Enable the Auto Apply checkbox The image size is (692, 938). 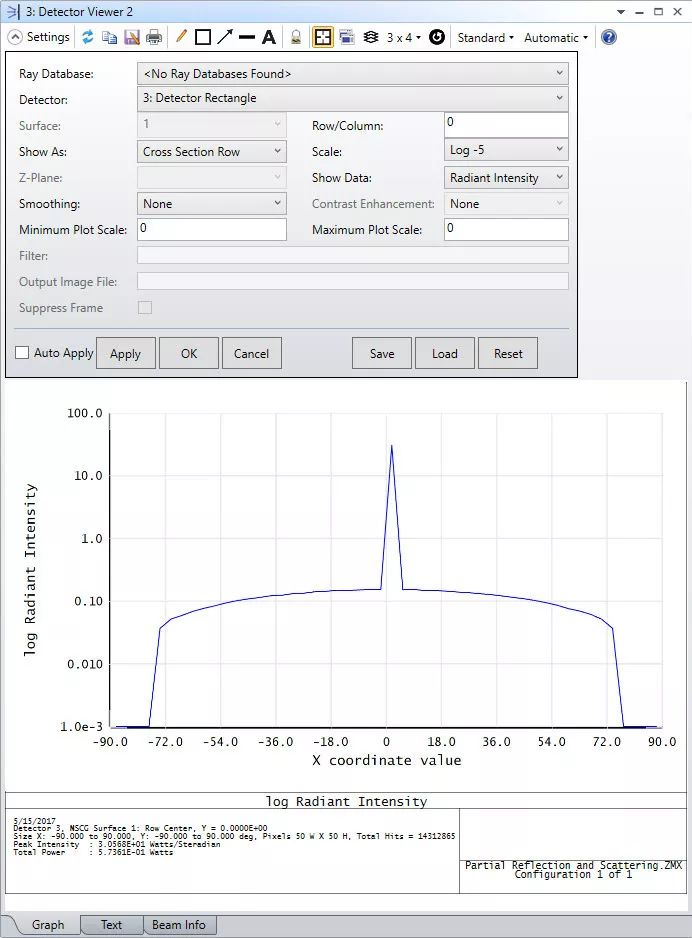(22, 353)
